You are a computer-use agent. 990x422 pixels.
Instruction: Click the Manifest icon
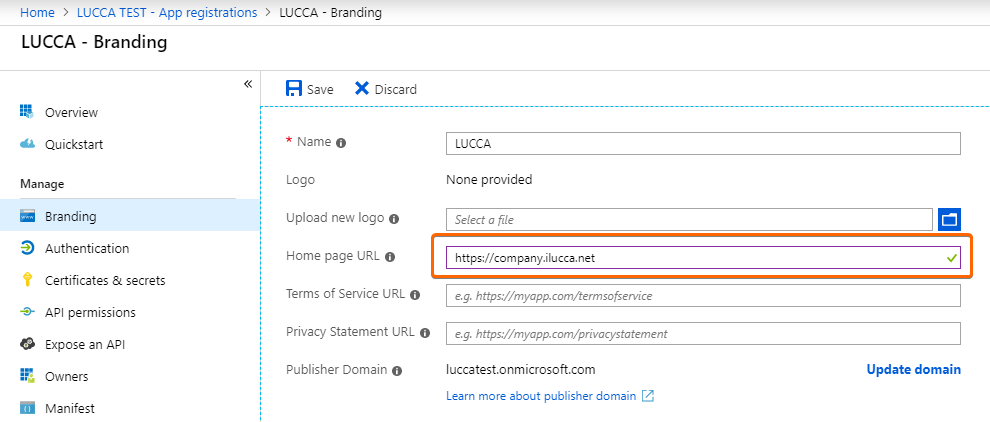coord(27,408)
